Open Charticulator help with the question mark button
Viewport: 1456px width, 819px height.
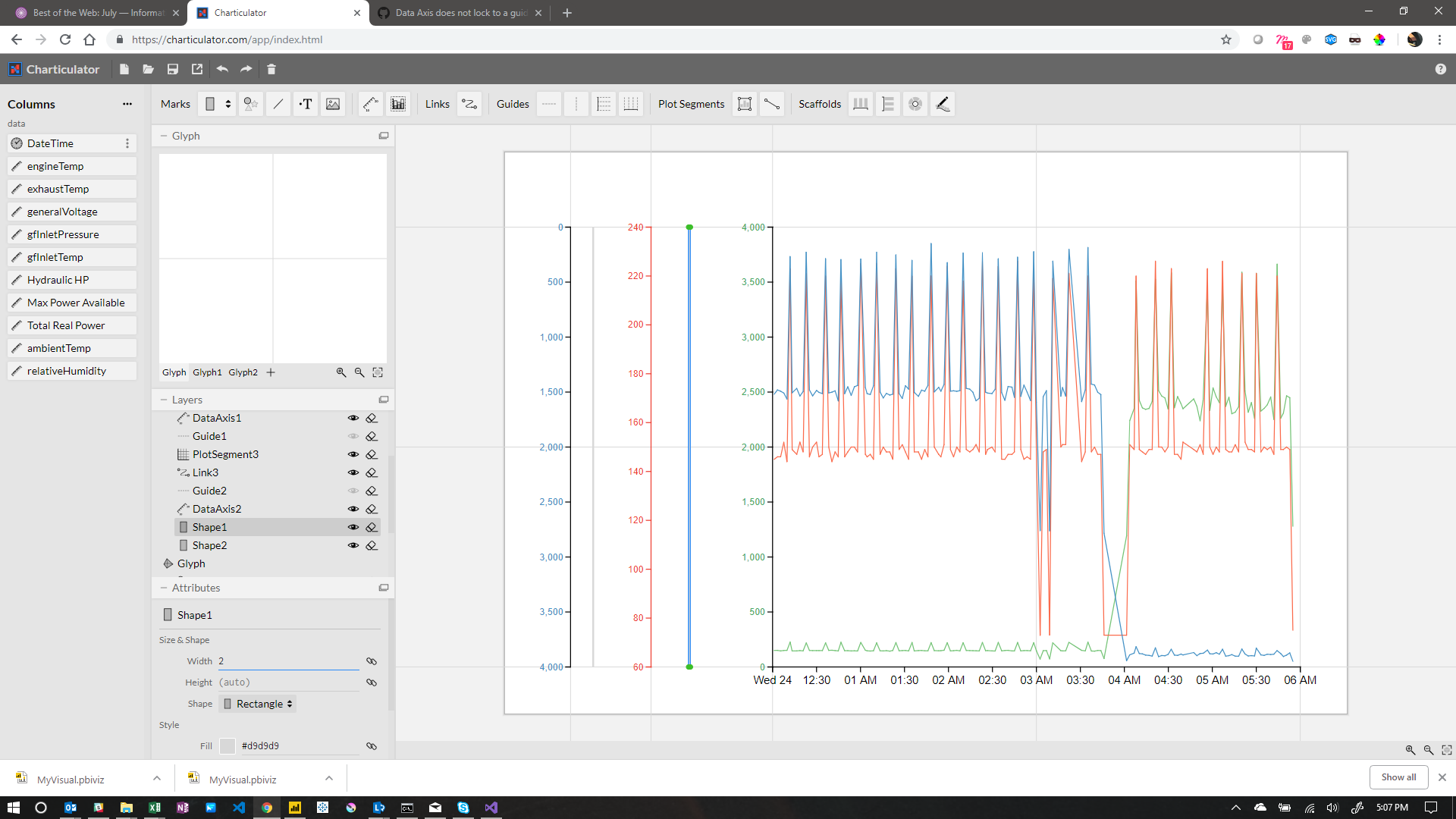pyautogui.click(x=1442, y=69)
